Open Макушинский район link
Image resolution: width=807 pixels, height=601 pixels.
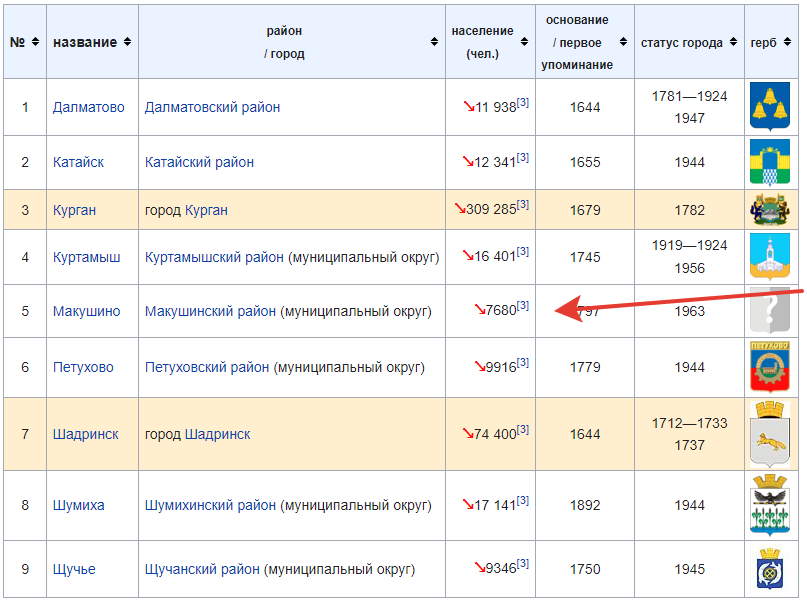210,311
